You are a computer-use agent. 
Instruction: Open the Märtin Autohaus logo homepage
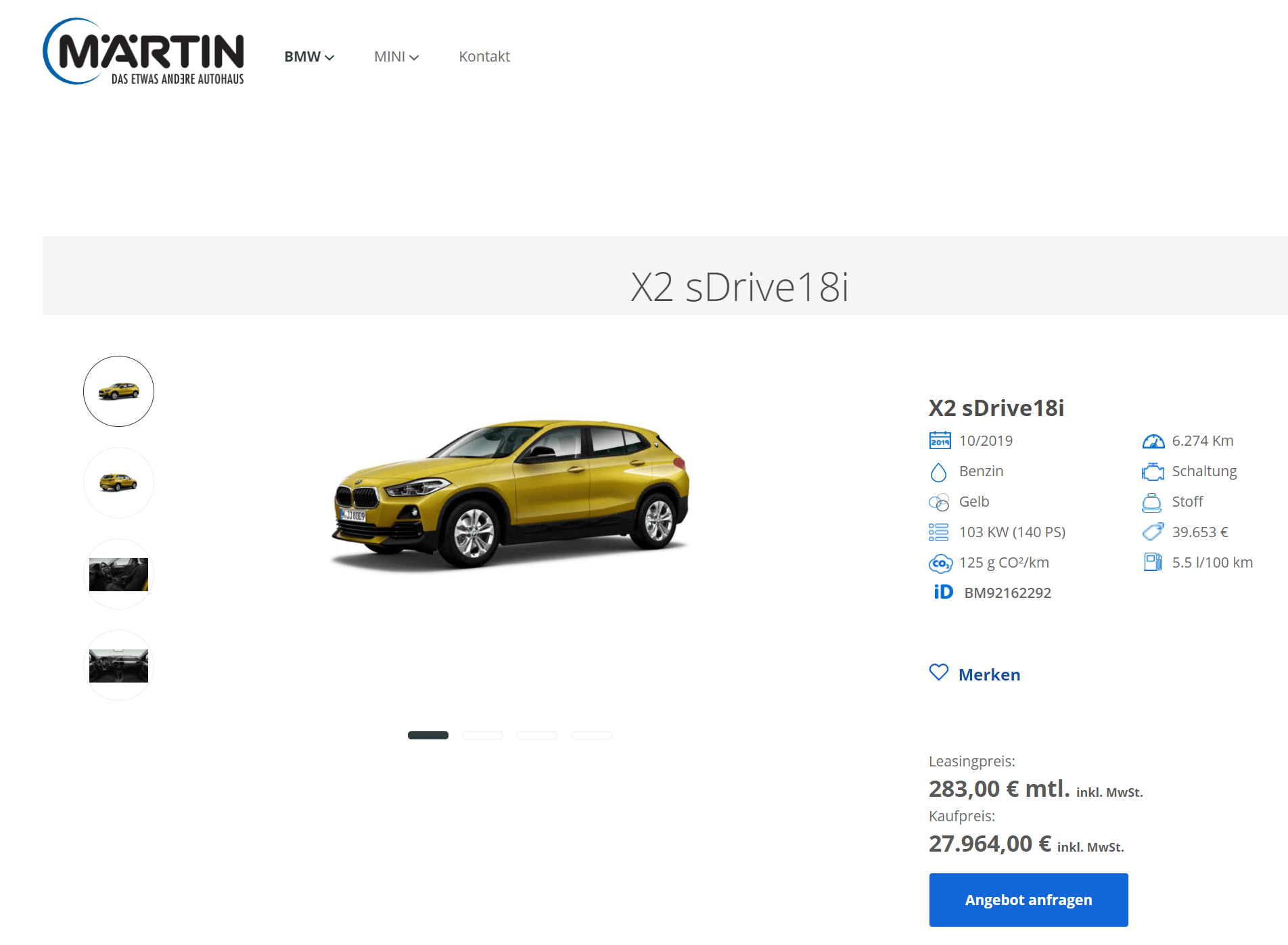tap(143, 51)
